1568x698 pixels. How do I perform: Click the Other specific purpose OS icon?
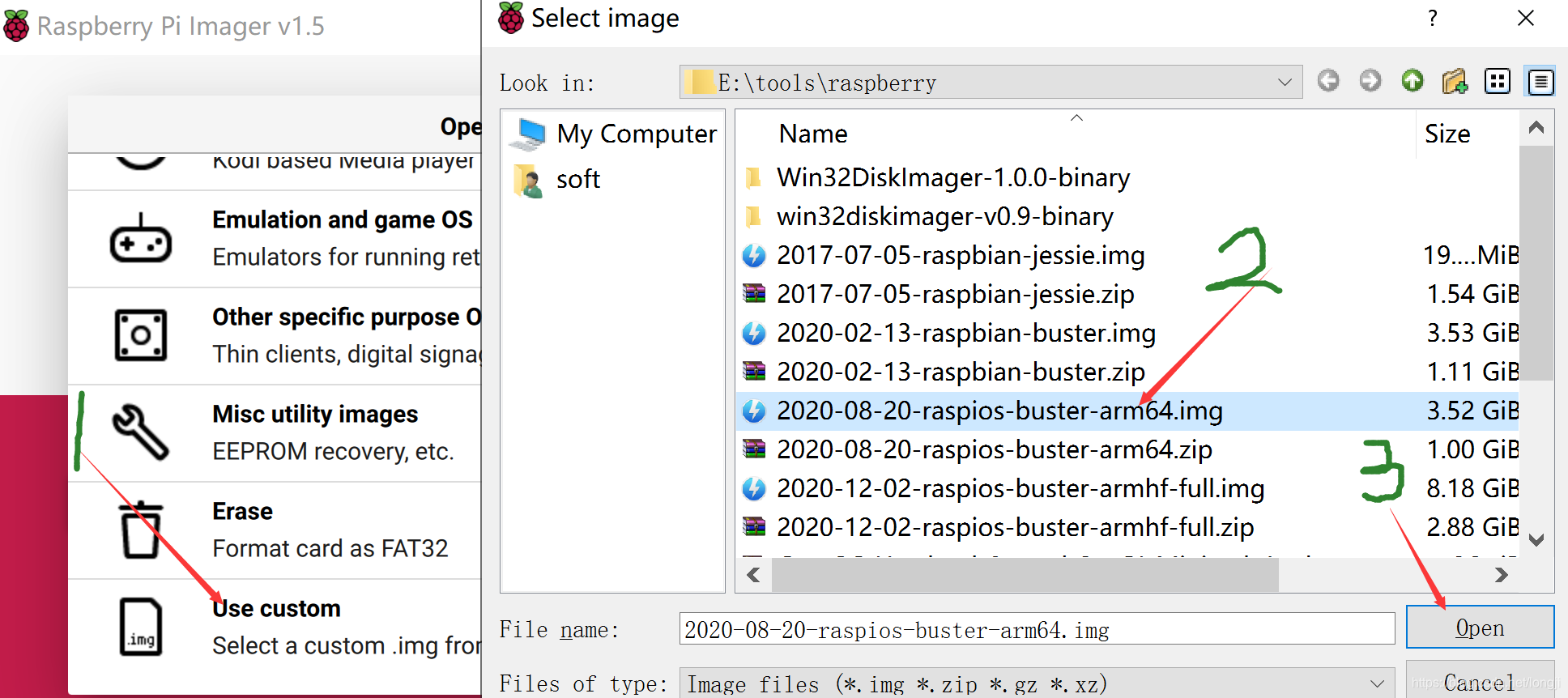[140, 334]
